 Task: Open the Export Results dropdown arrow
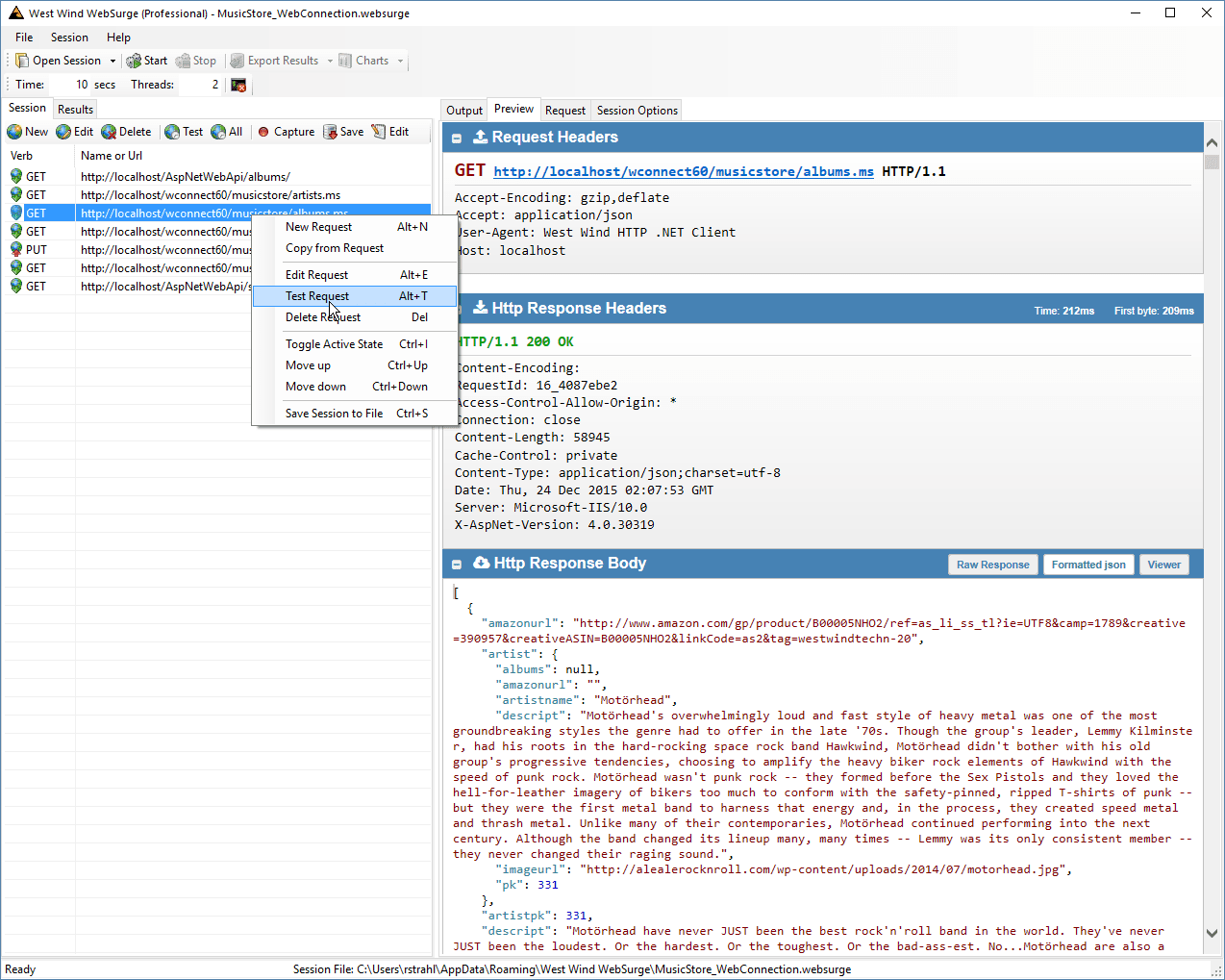coord(330,61)
